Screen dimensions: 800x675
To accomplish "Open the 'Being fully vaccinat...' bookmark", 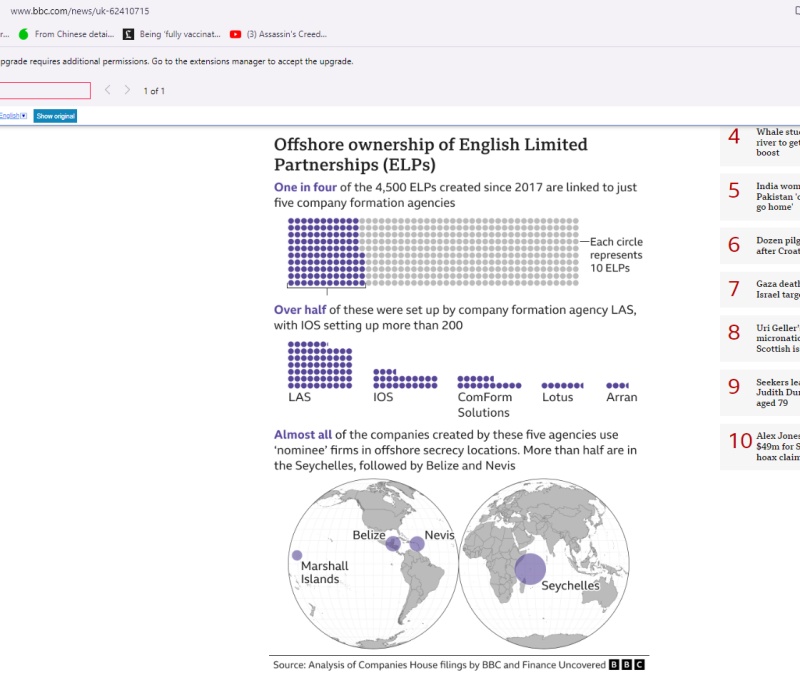I will (x=179, y=34).
